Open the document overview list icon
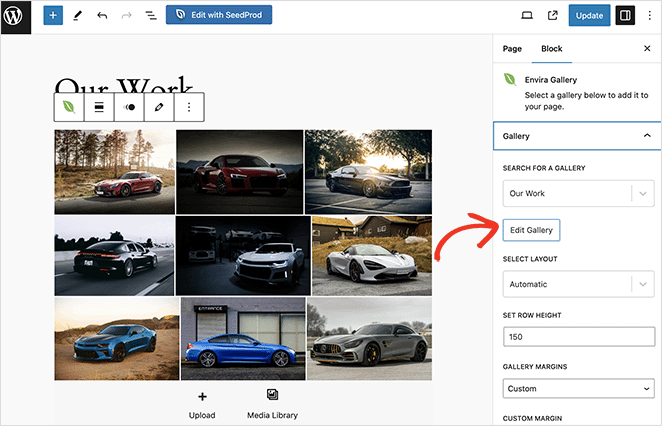Viewport: 662px width, 426px height. click(x=150, y=16)
